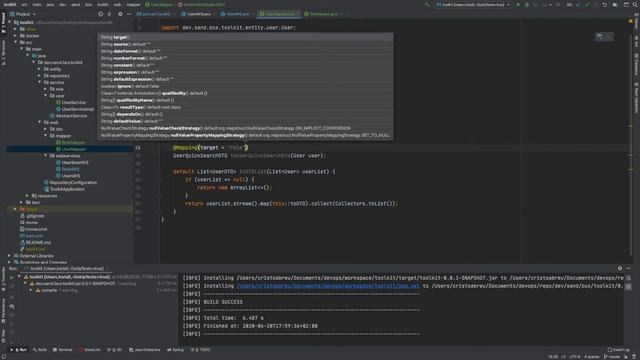640x360 pixels.
Task: Open README.md in project tree
Action: point(35,242)
